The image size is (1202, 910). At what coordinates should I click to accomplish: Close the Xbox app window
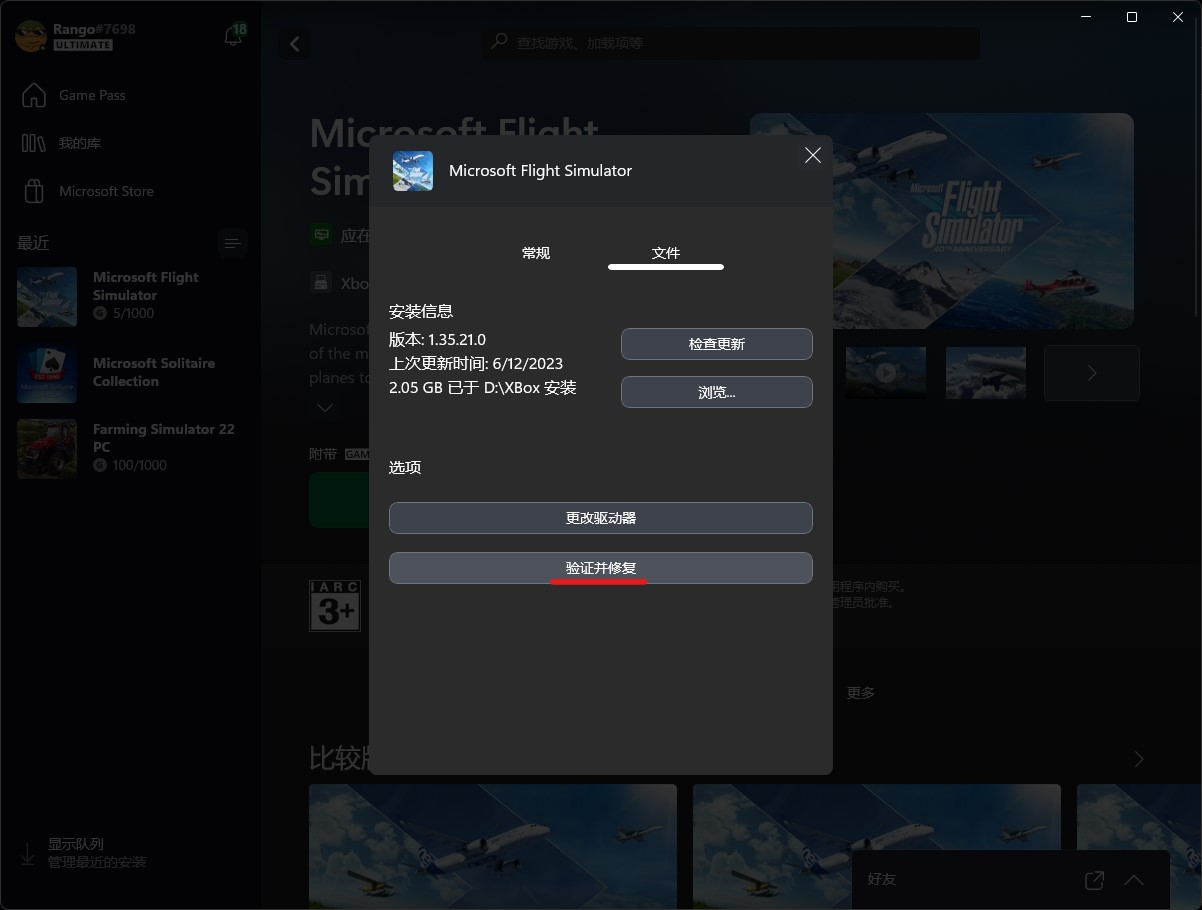(1178, 17)
